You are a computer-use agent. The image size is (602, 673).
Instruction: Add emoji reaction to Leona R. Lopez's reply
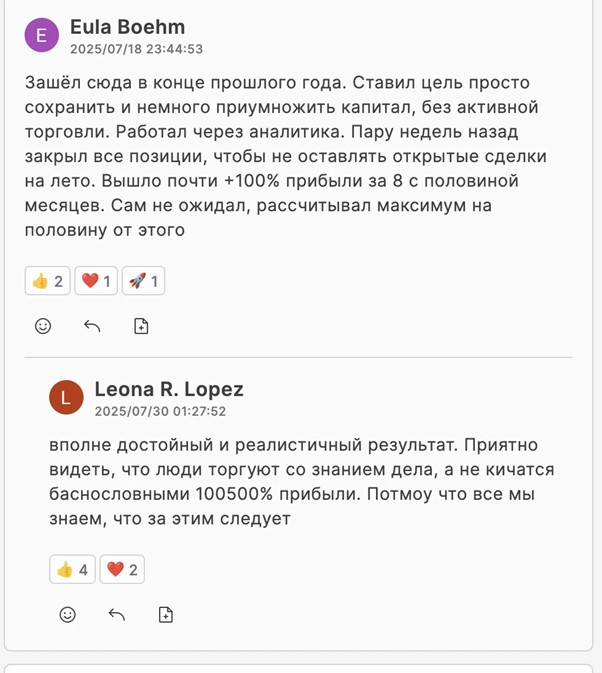[x=67, y=614]
